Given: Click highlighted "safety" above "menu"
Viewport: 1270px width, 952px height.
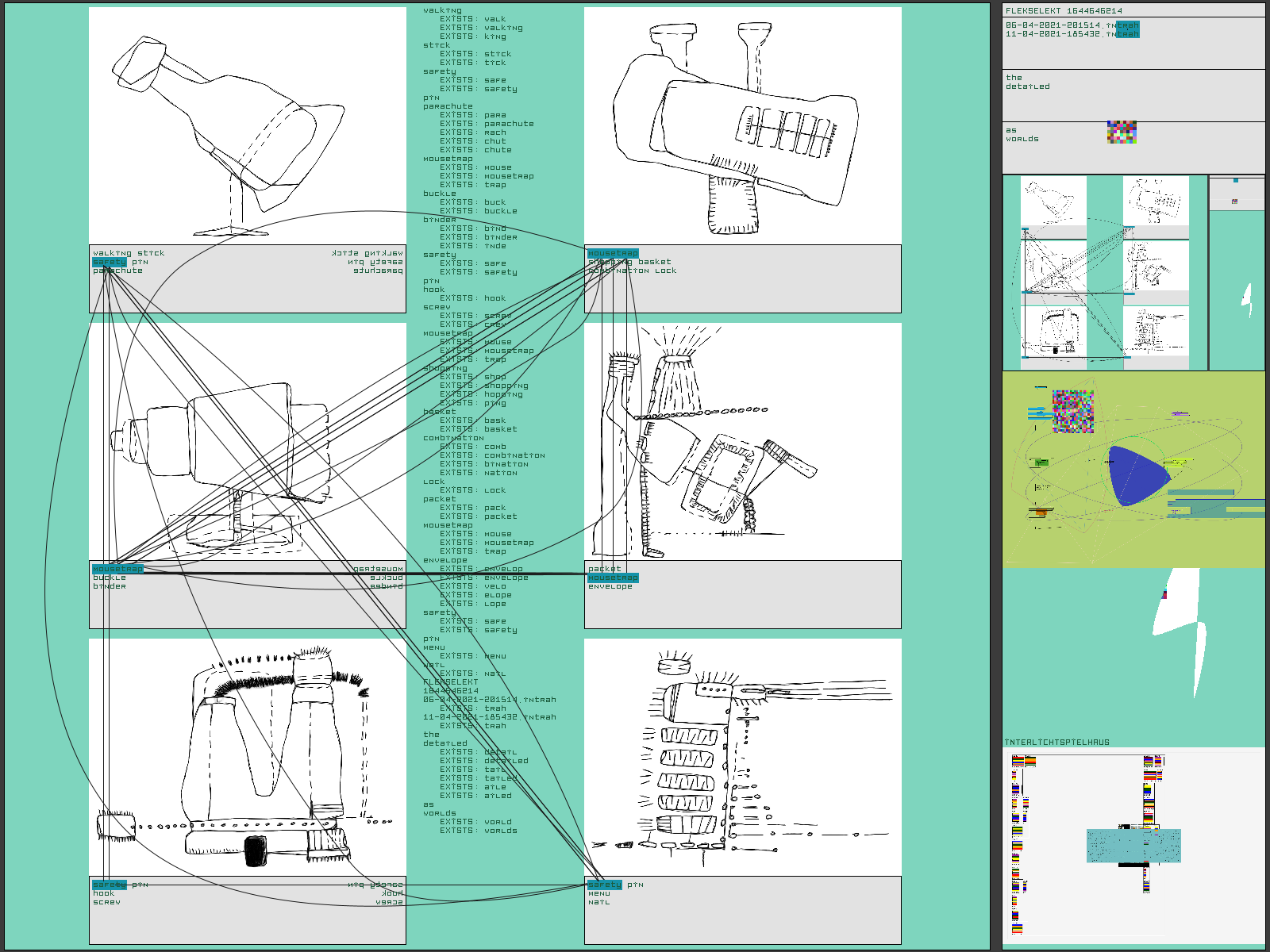Looking at the screenshot, I should click(604, 885).
